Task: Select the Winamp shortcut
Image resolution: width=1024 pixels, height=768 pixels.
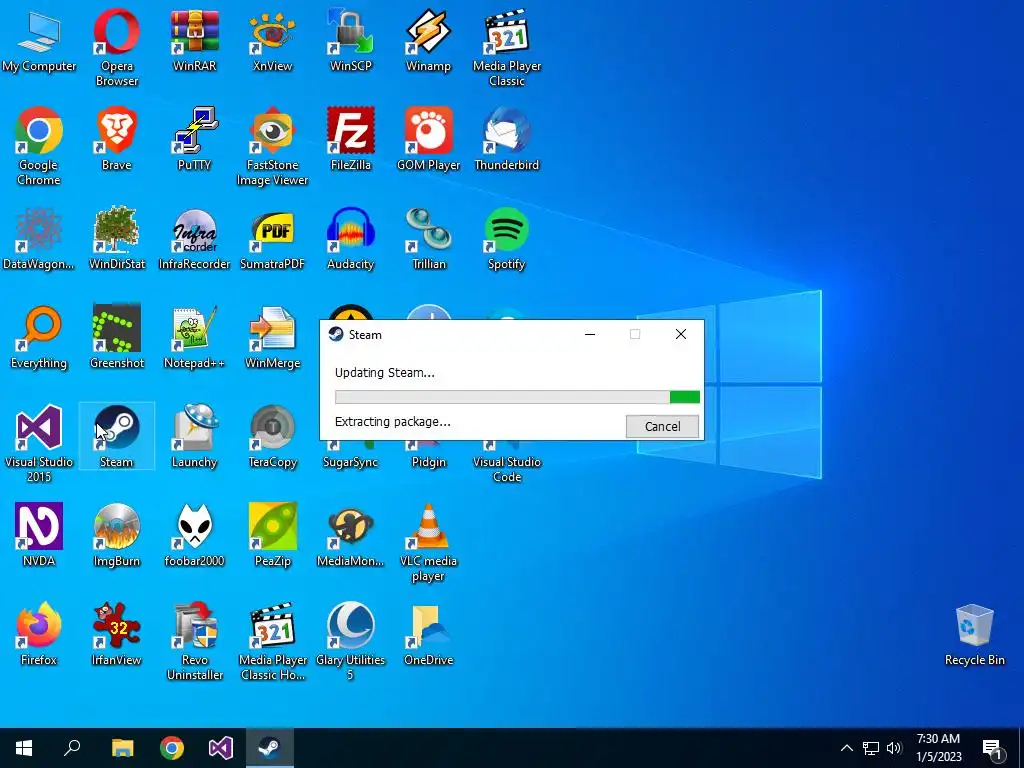Action: 428,40
